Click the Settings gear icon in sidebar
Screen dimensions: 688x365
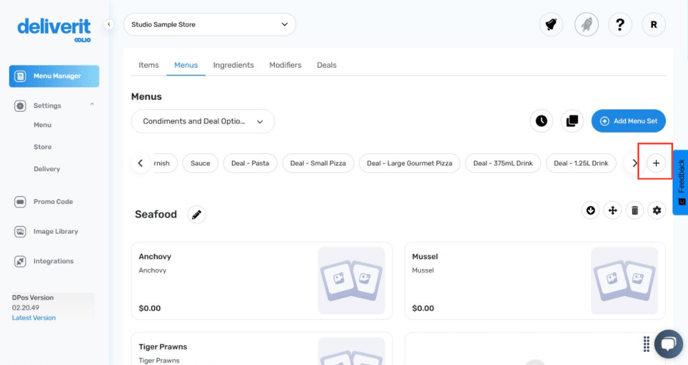[x=20, y=106]
